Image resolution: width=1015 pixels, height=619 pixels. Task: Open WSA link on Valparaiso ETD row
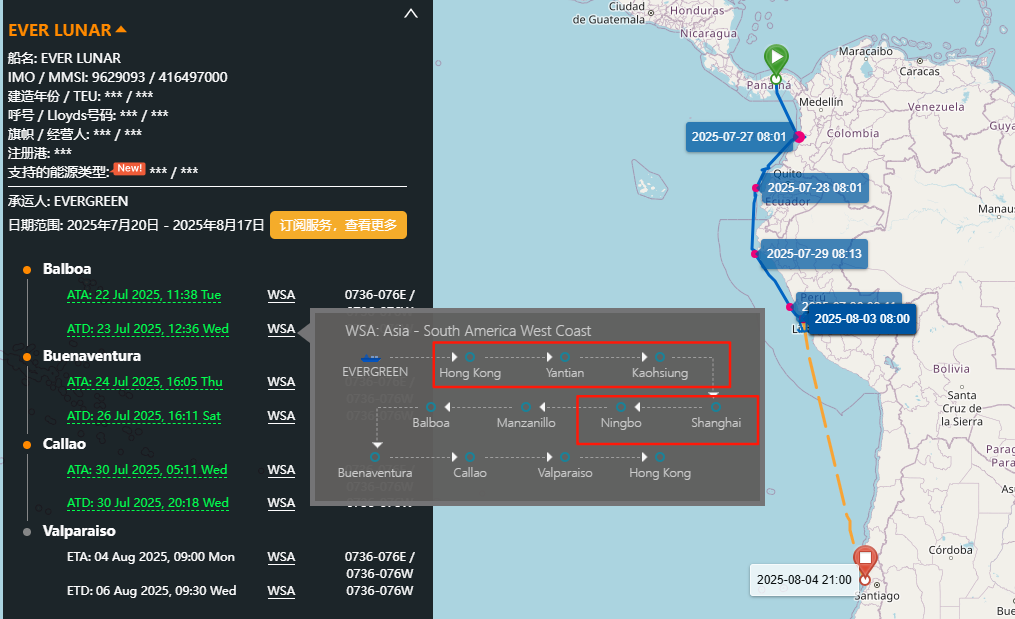coord(281,591)
